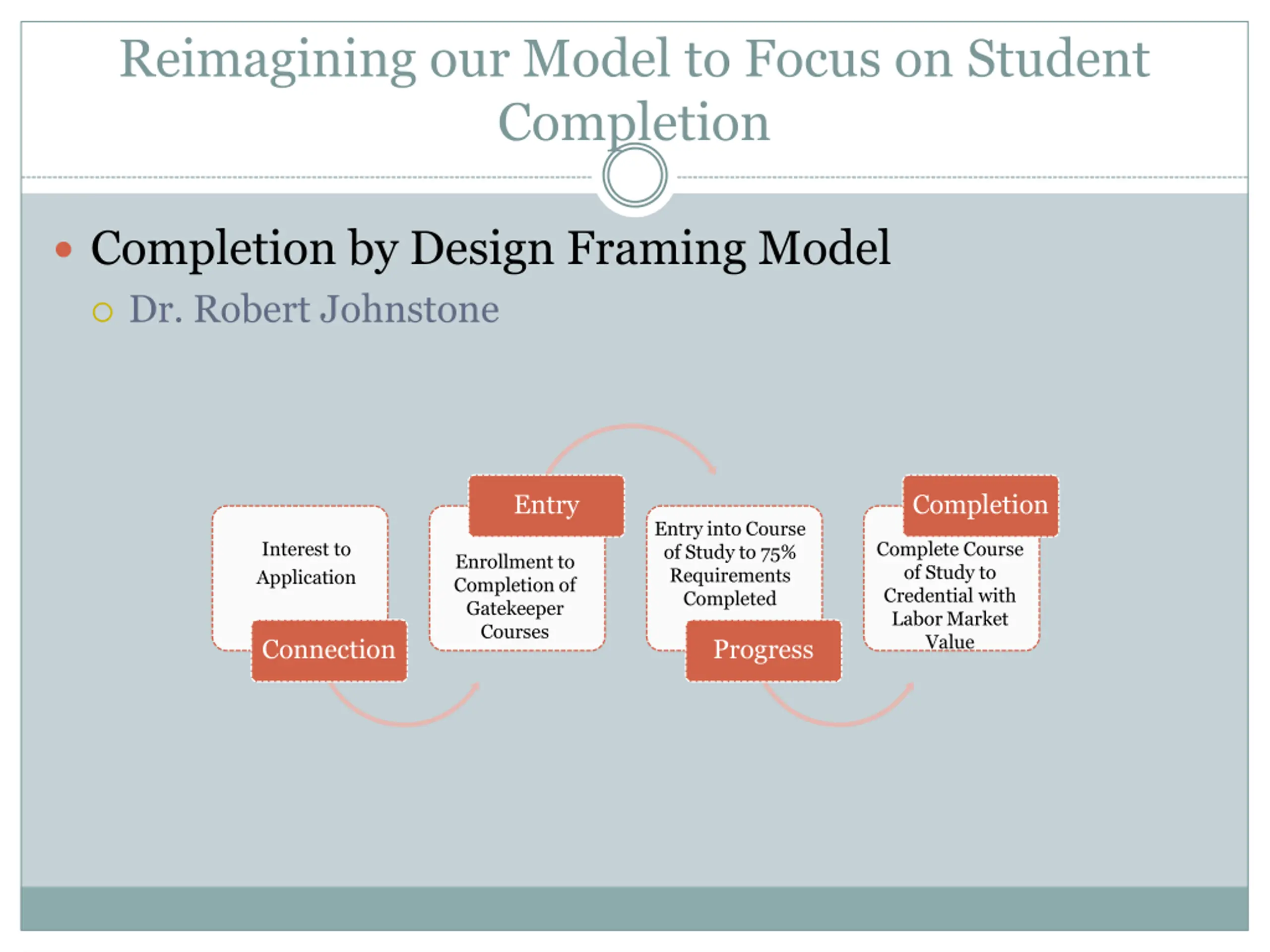
Task: Click the yellow hollow bullet beside Dr. Robert Johnstone
Action: (103, 312)
